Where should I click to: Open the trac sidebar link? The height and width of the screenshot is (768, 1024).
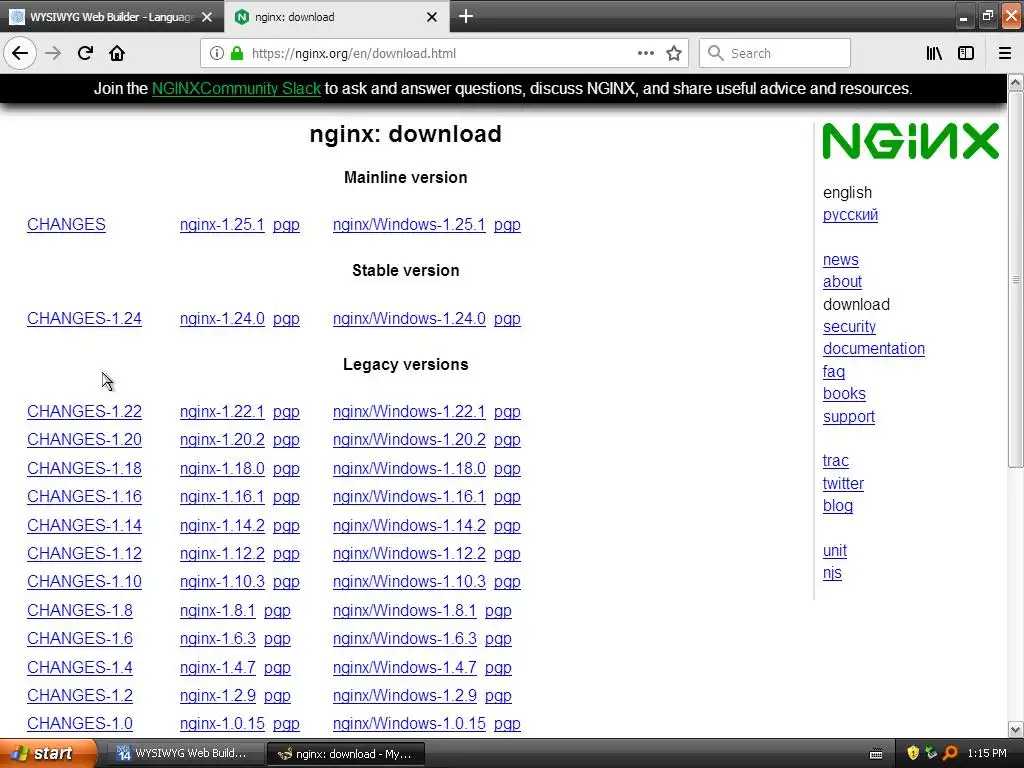[x=836, y=461]
